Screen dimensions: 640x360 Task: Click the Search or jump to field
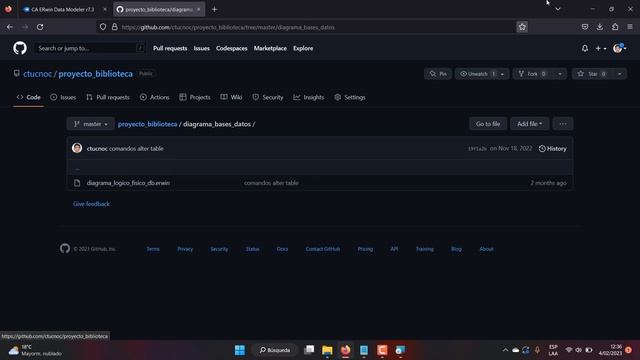(x=90, y=48)
